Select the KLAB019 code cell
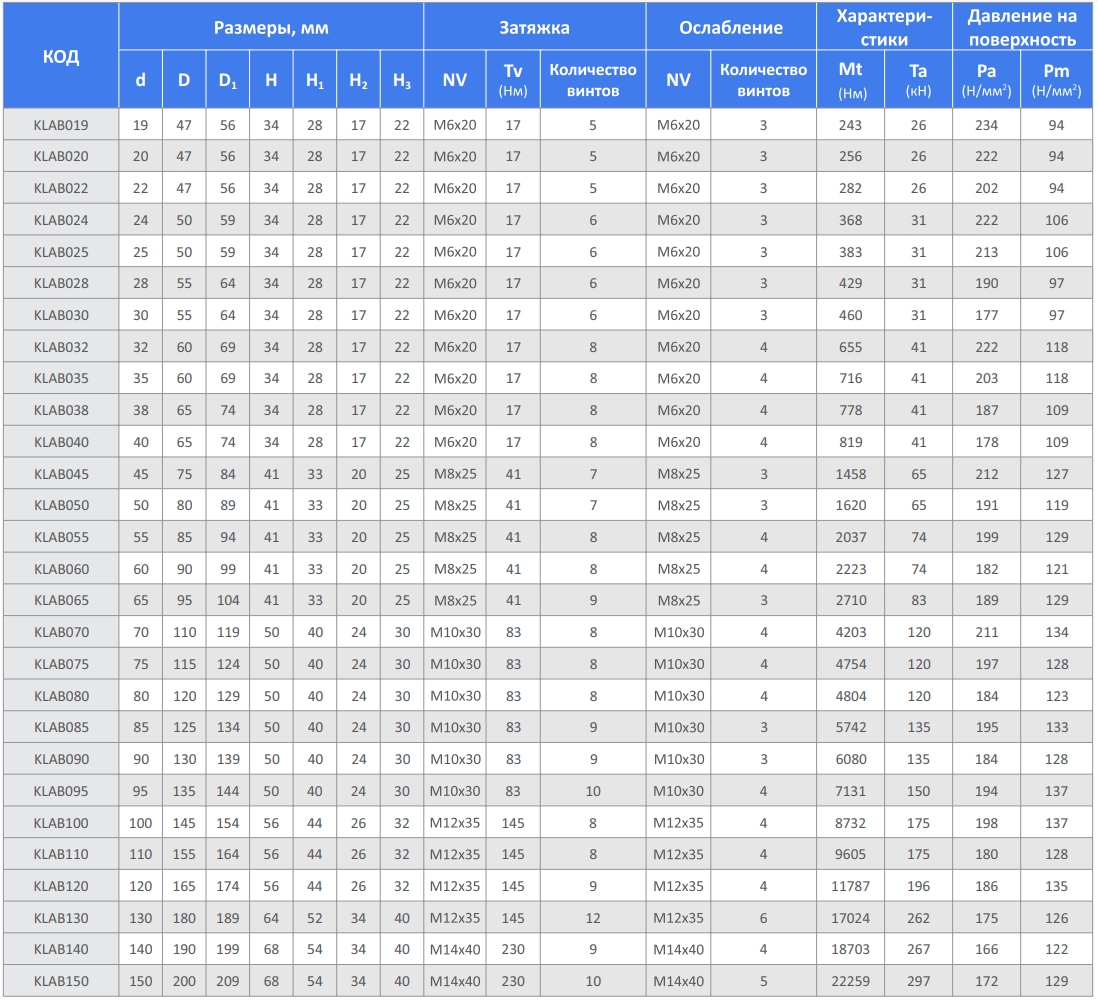1098x1003 pixels. tap(61, 125)
